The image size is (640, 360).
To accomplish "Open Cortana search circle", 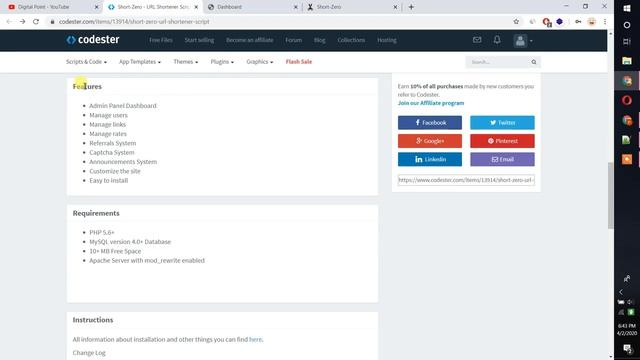I will [x=627, y=25].
